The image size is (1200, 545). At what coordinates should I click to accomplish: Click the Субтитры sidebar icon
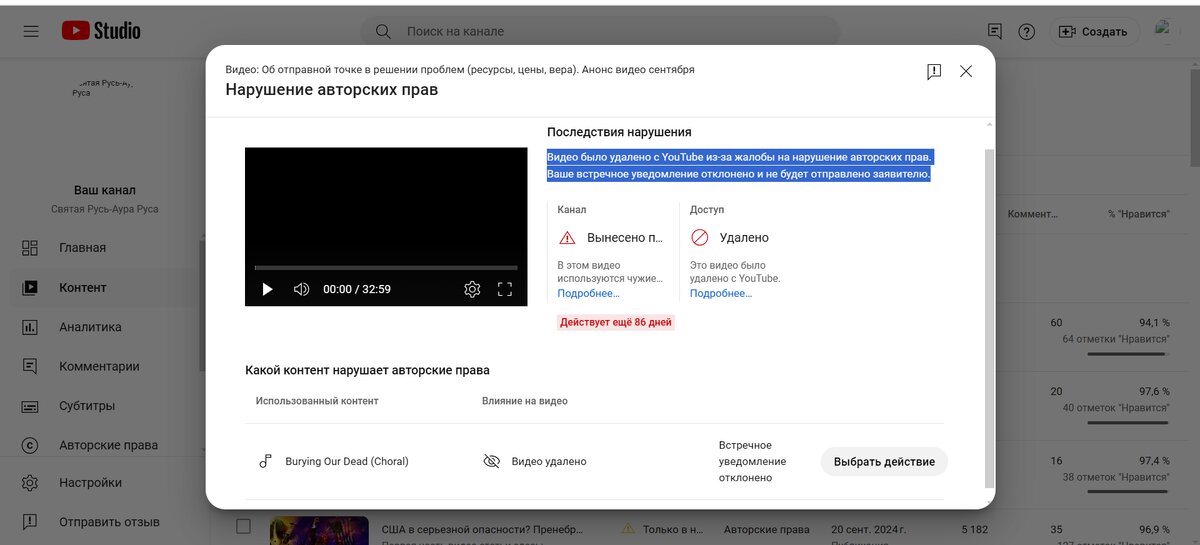click(x=30, y=406)
